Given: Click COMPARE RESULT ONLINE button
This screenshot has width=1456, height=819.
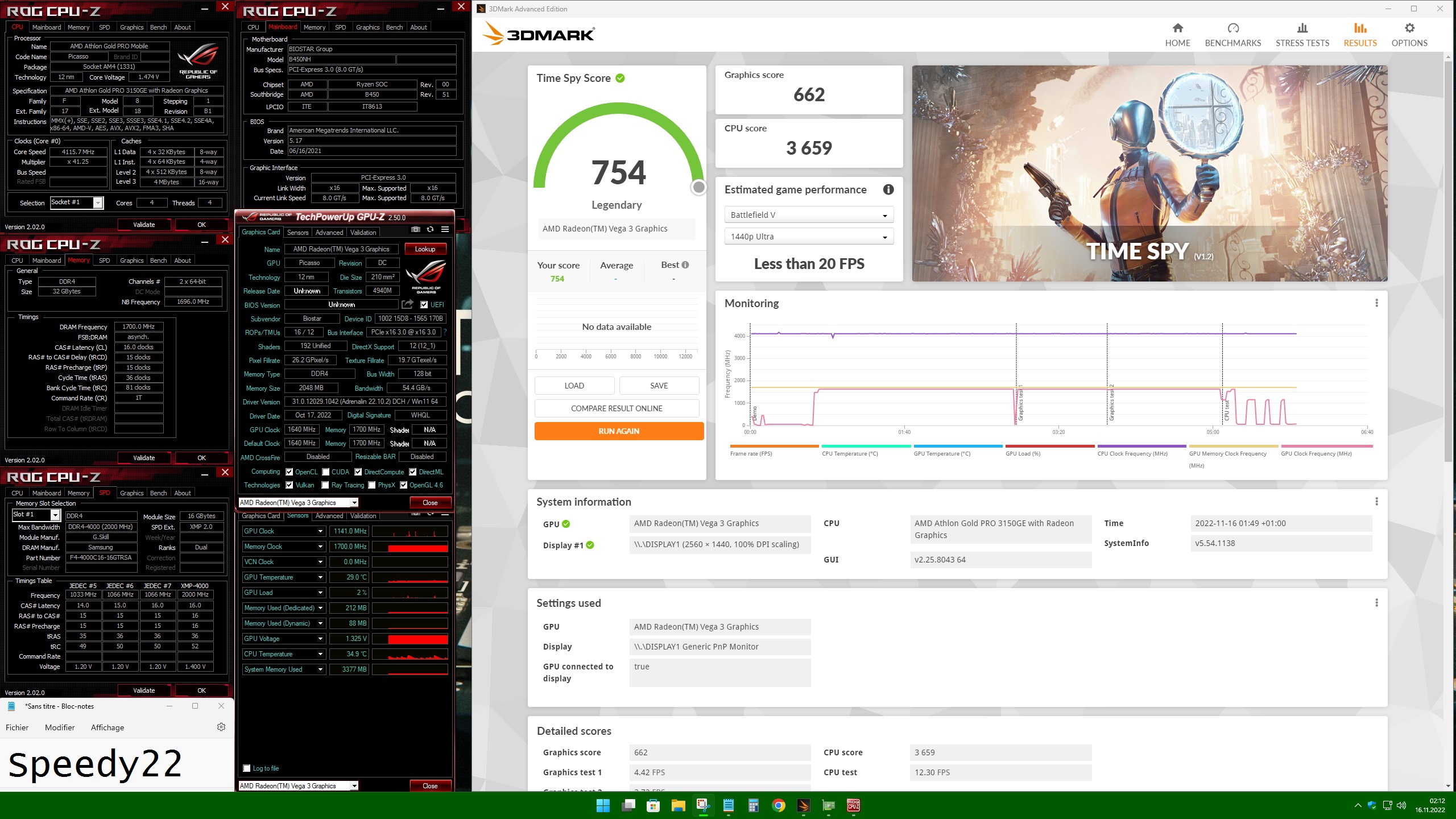Looking at the screenshot, I should coord(617,408).
